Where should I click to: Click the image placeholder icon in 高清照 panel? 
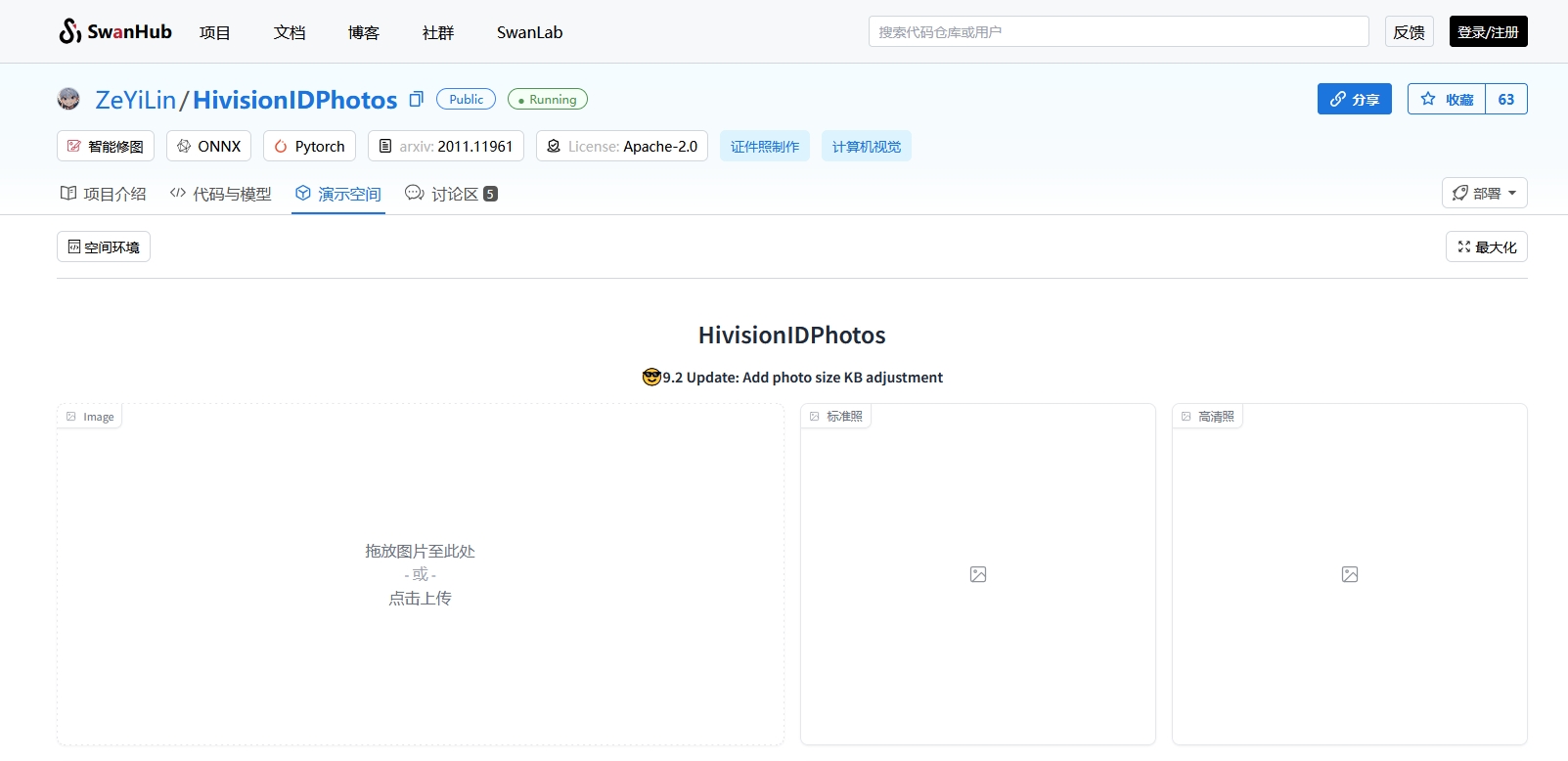tap(1350, 574)
